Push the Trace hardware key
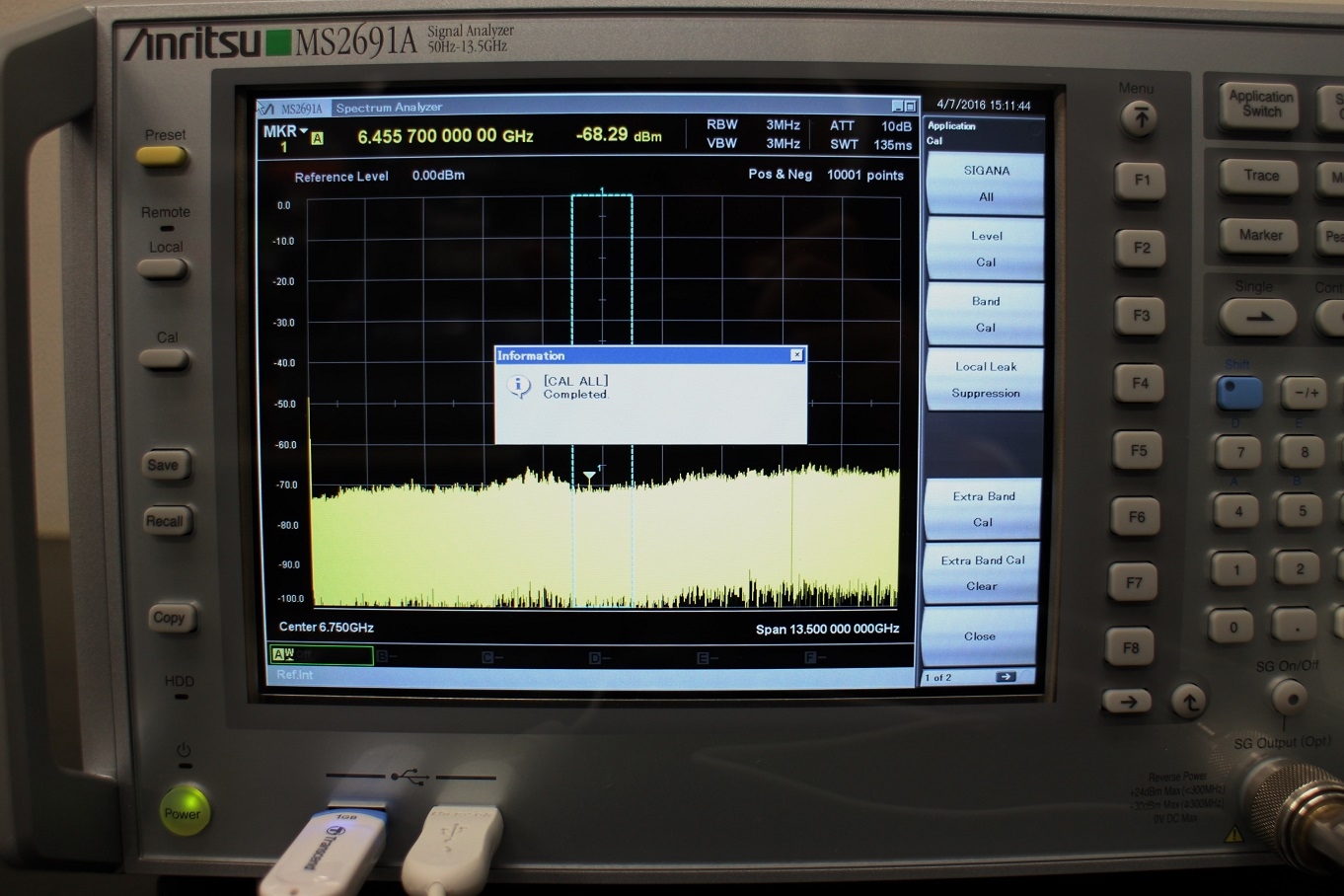 click(1260, 176)
